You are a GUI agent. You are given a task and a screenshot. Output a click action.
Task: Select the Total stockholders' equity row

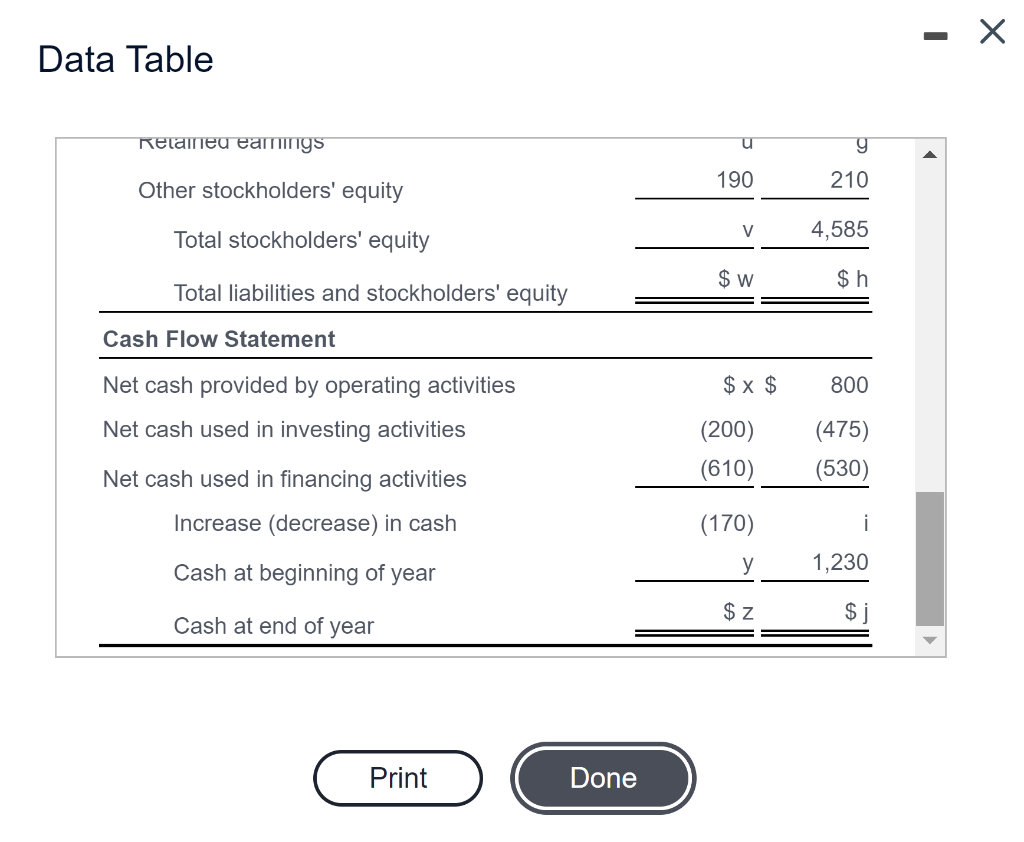coord(301,240)
